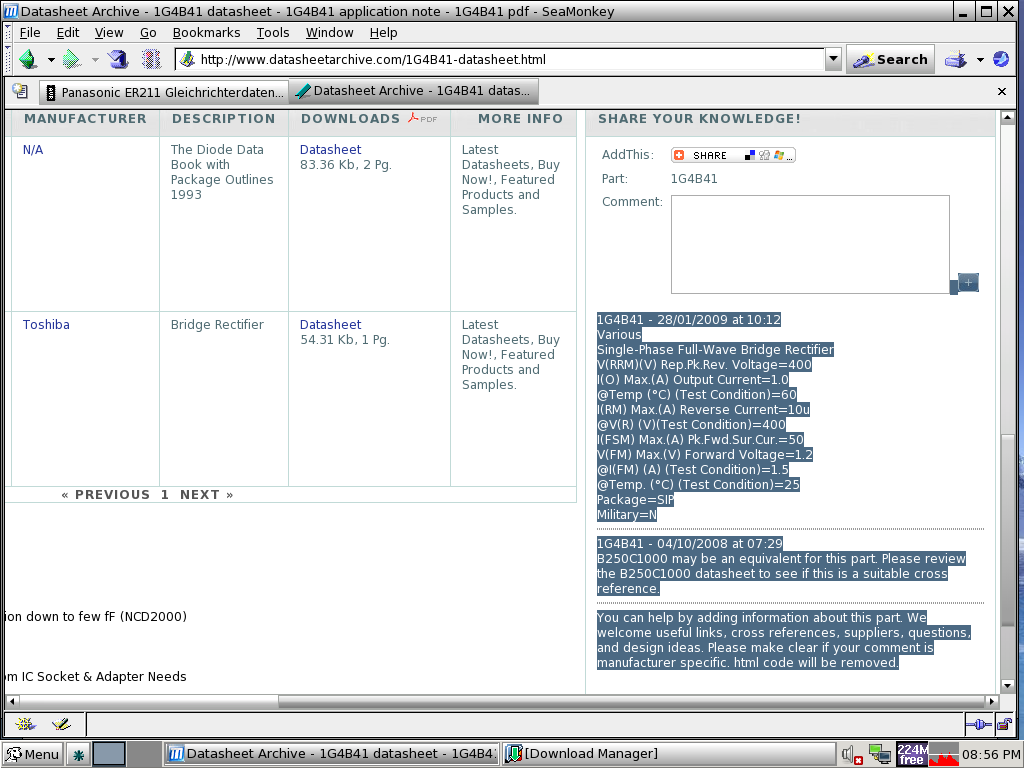Click the PREVIOUS pagination link
Screen dimensions: 1024x768
[x=106, y=494]
